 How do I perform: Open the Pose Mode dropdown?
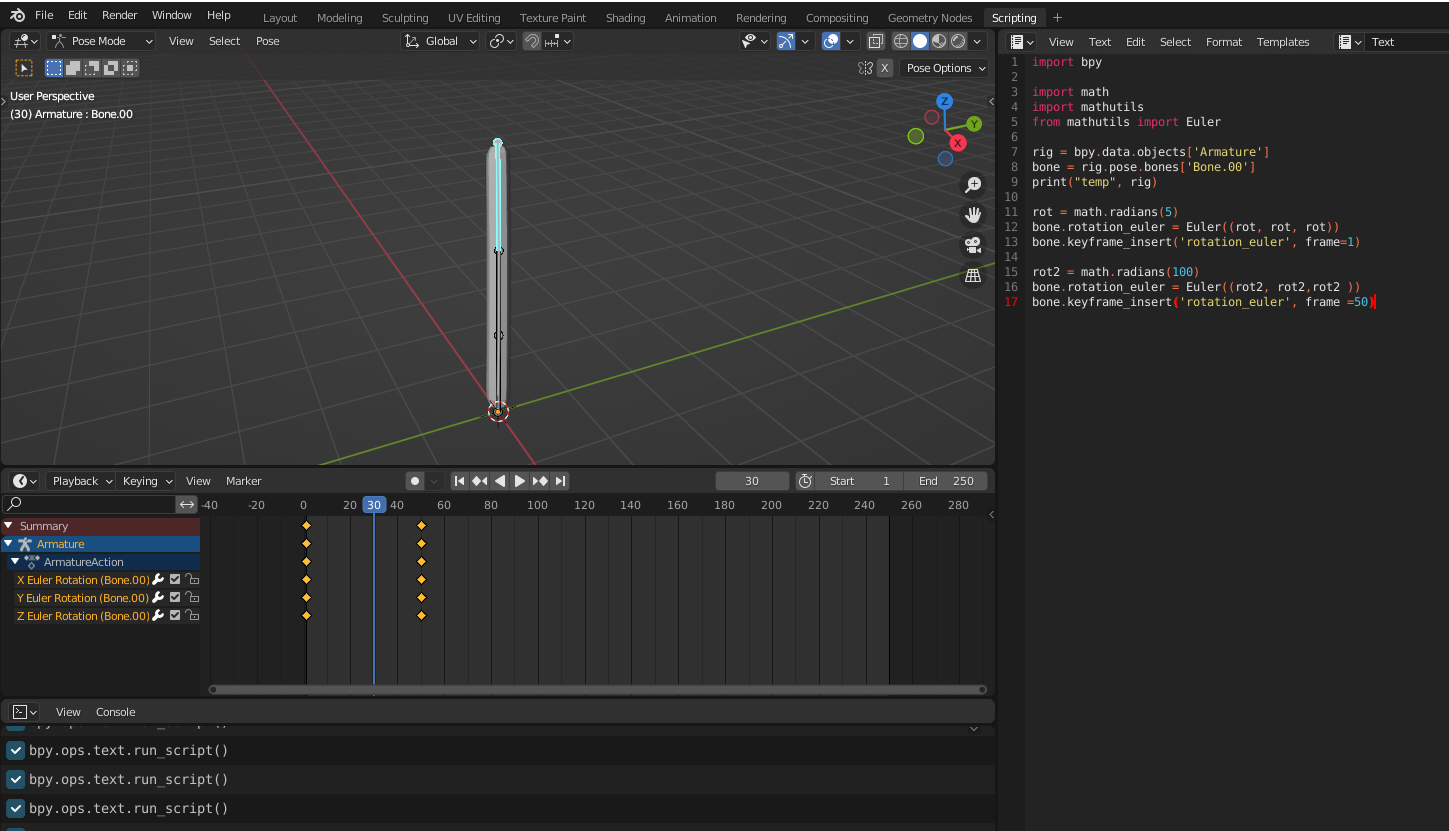pos(101,41)
